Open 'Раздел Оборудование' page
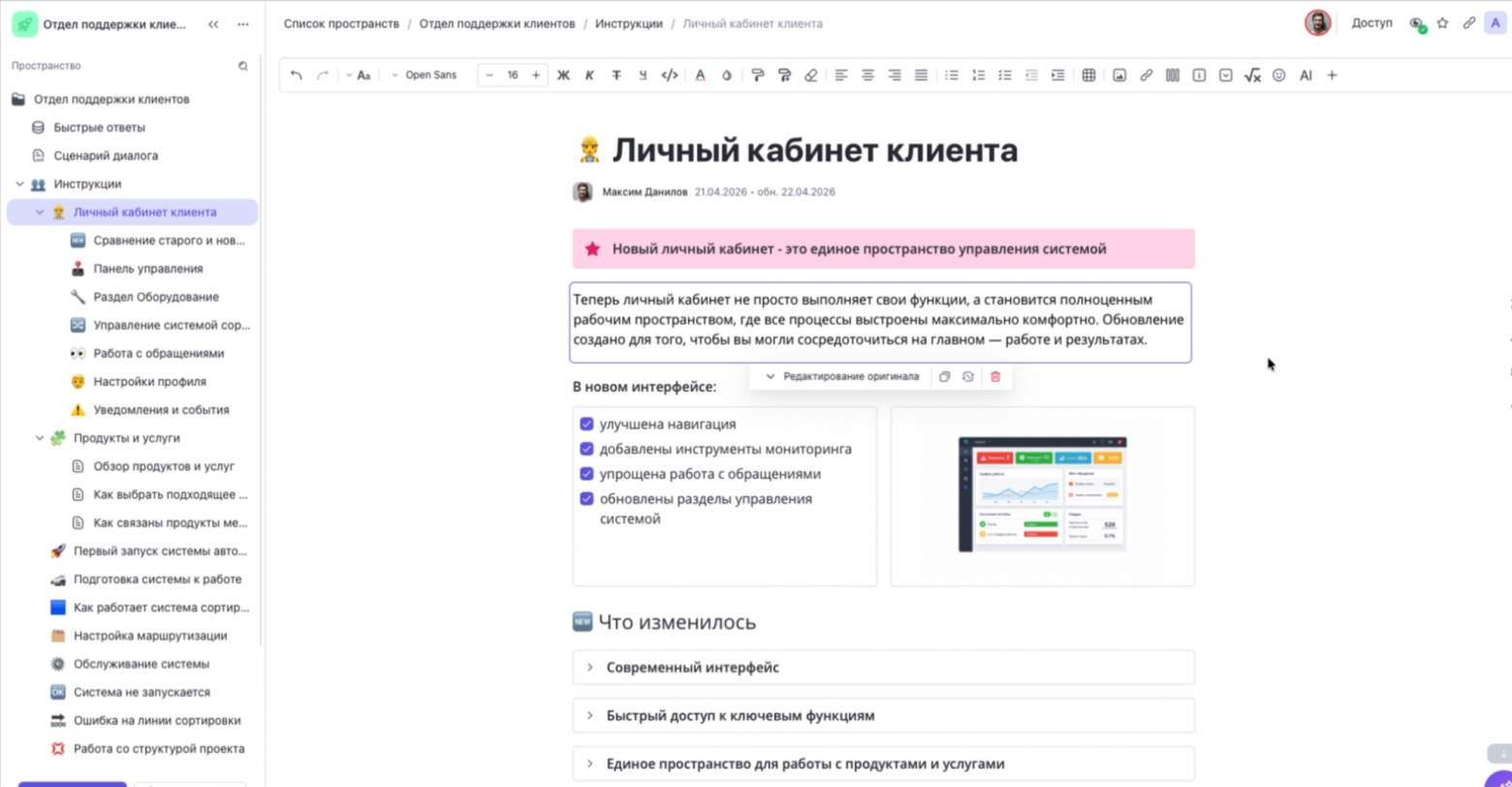The width and height of the screenshot is (1512, 787). coord(156,297)
